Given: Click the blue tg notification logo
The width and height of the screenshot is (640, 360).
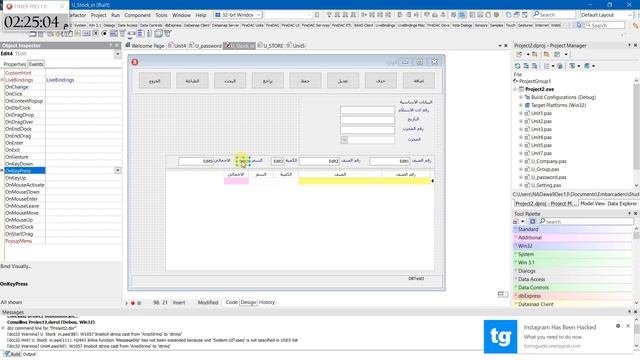Looking at the screenshot, I should pos(500,336).
